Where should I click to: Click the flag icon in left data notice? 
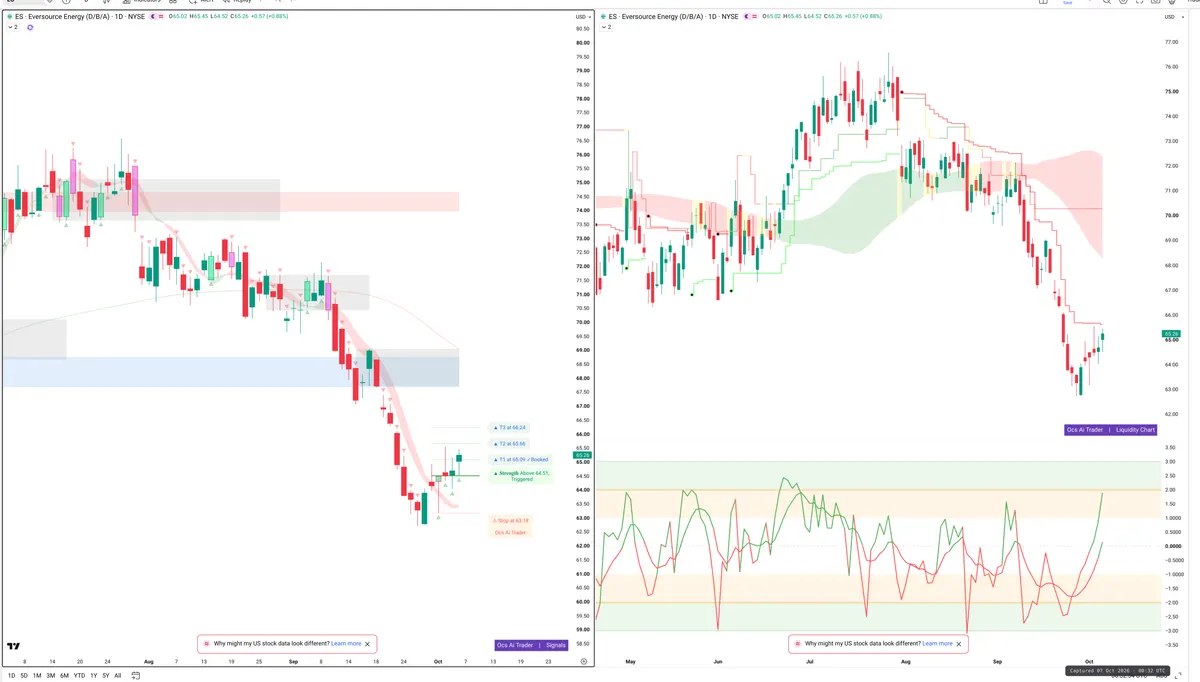tap(206, 644)
